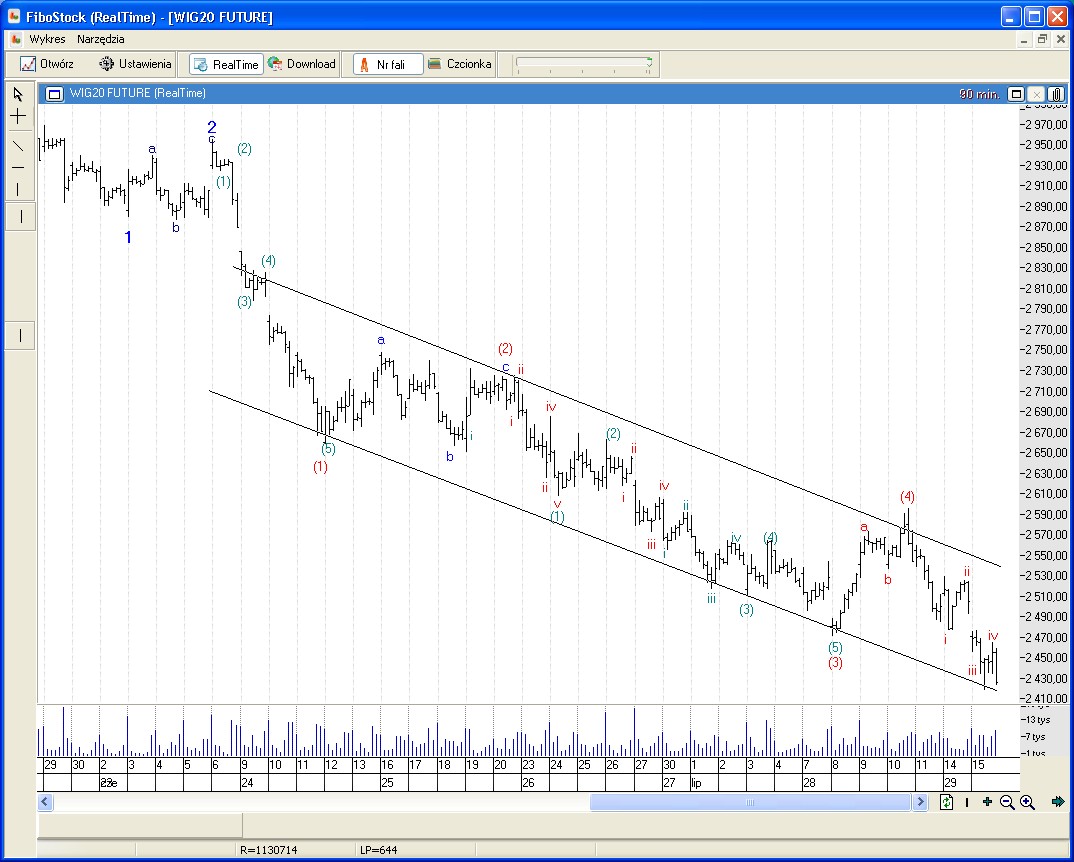1074x862 pixels.
Task: Select the arrow pointer tool
Action: coord(18,95)
